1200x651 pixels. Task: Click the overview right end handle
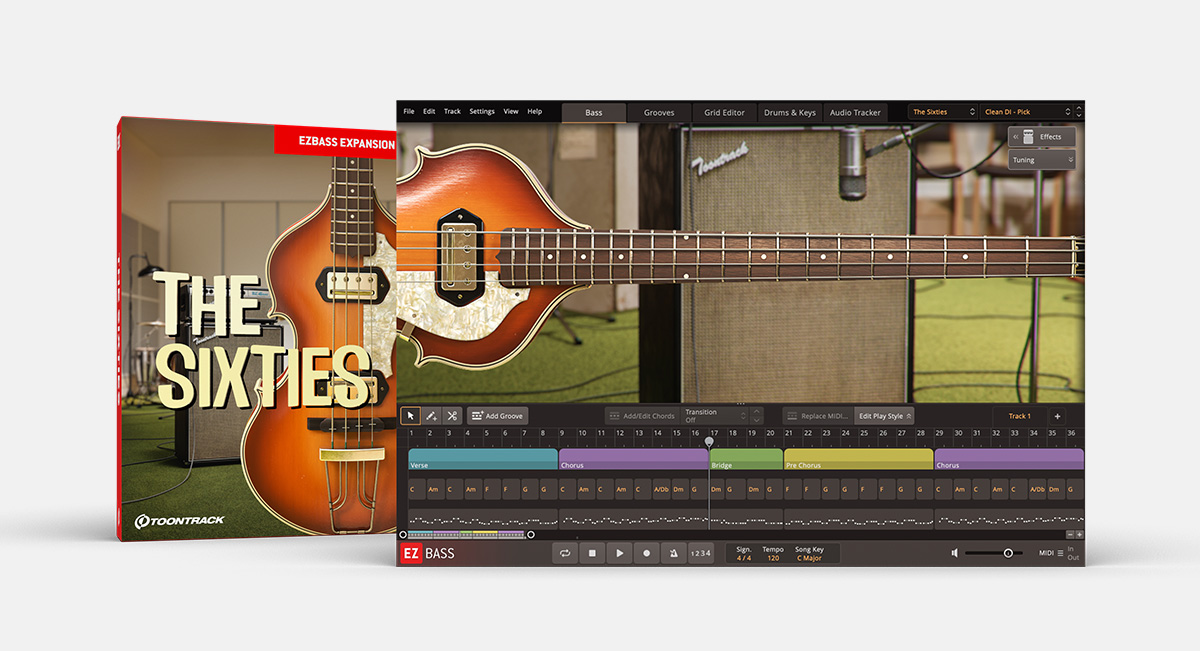point(531,534)
